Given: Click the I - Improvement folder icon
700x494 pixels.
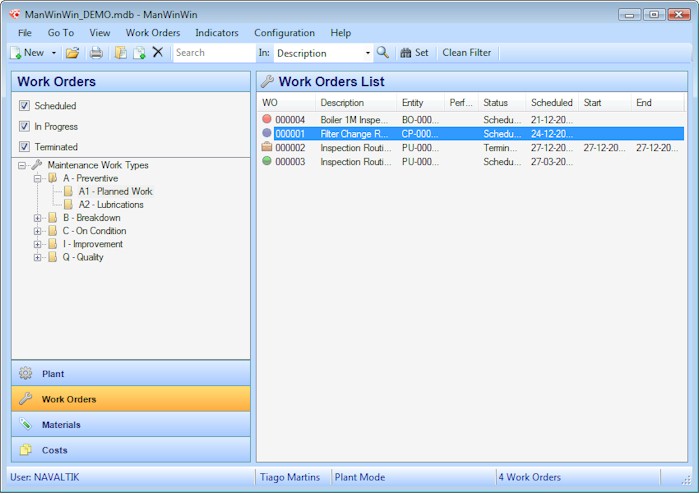Looking at the screenshot, I should tap(53, 244).
